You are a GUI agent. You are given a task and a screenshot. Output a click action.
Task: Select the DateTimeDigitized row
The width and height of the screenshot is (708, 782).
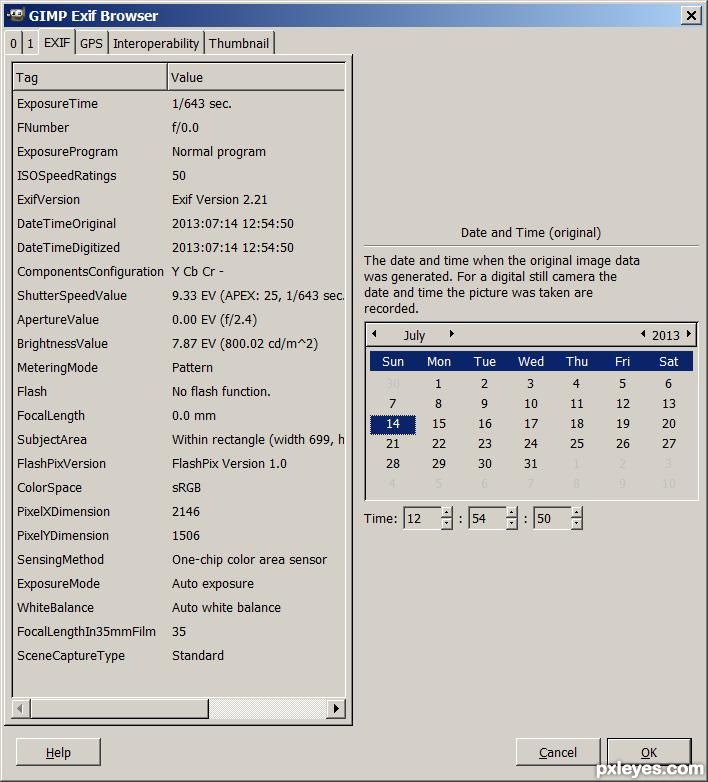179,247
